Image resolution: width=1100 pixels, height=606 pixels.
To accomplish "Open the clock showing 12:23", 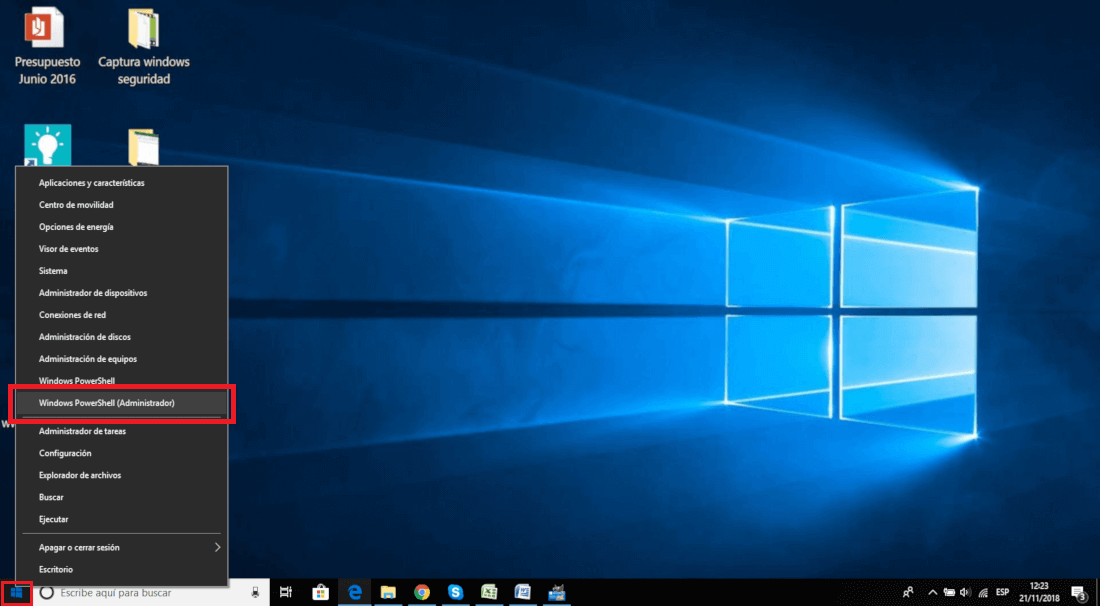I will coord(1040,593).
